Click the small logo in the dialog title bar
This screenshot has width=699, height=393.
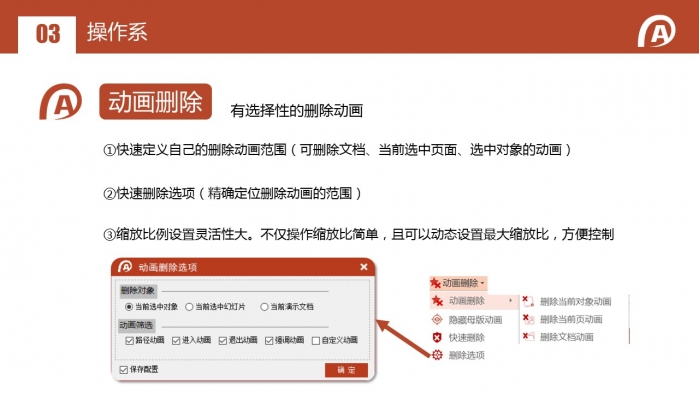point(125,266)
